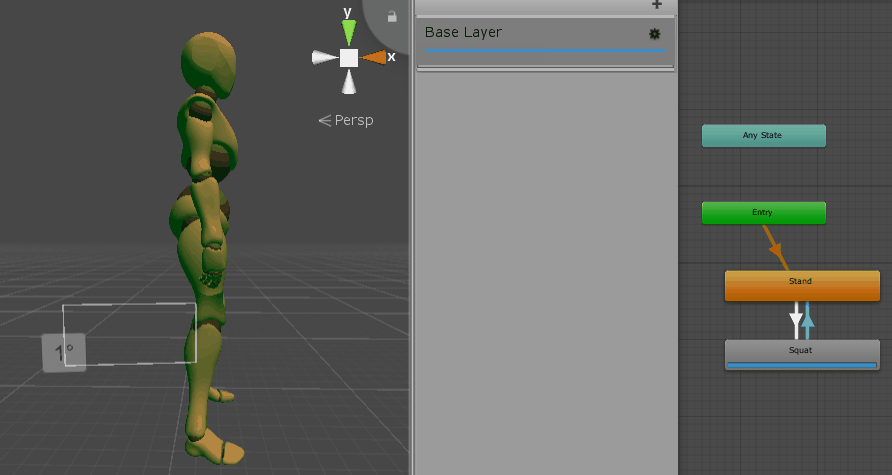Click the Base Layer weight bar

point(544,51)
